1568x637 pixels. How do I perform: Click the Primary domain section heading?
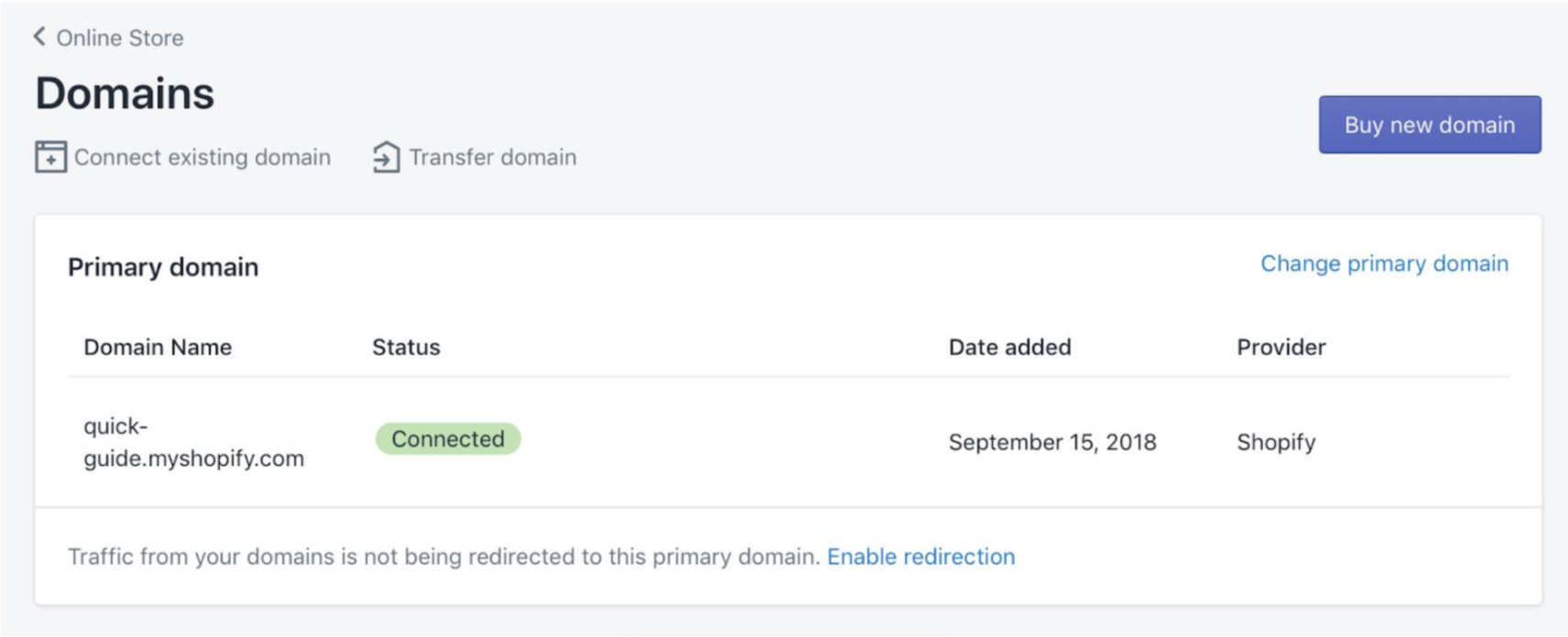click(x=161, y=266)
